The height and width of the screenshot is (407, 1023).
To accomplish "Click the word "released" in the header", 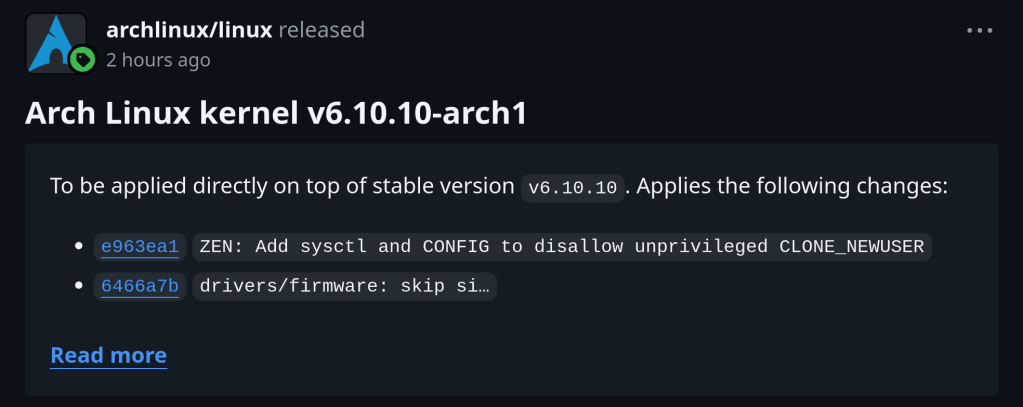I will tap(321, 30).
